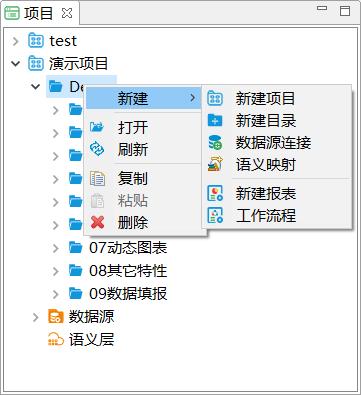Click the 新建项目 project icon in submenu
Viewport: 361px width, 395px height.
[215, 99]
